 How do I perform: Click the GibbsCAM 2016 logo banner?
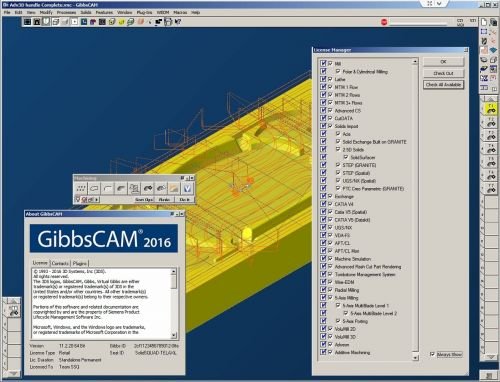(104, 238)
